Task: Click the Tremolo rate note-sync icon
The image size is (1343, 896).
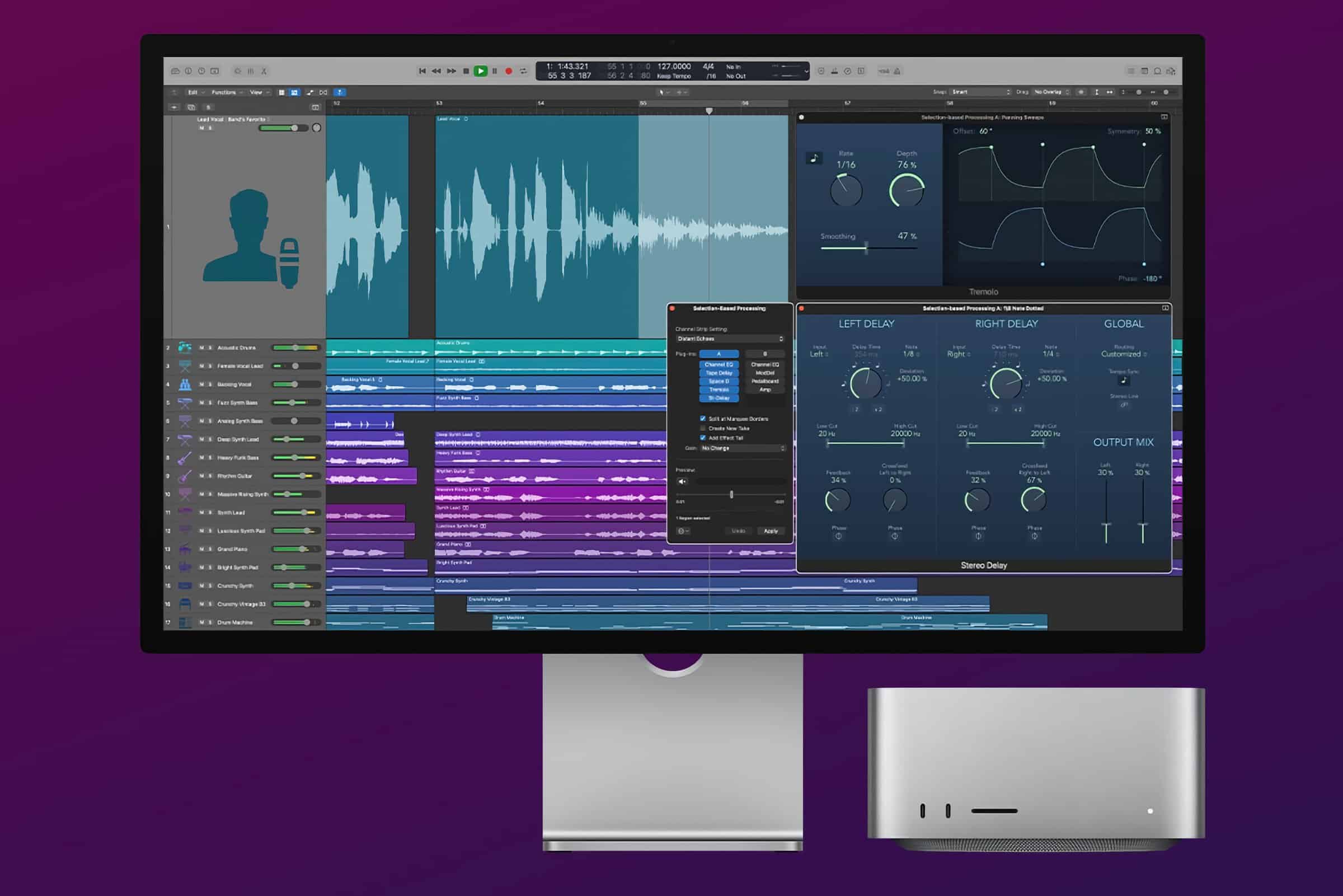Action: [814, 158]
